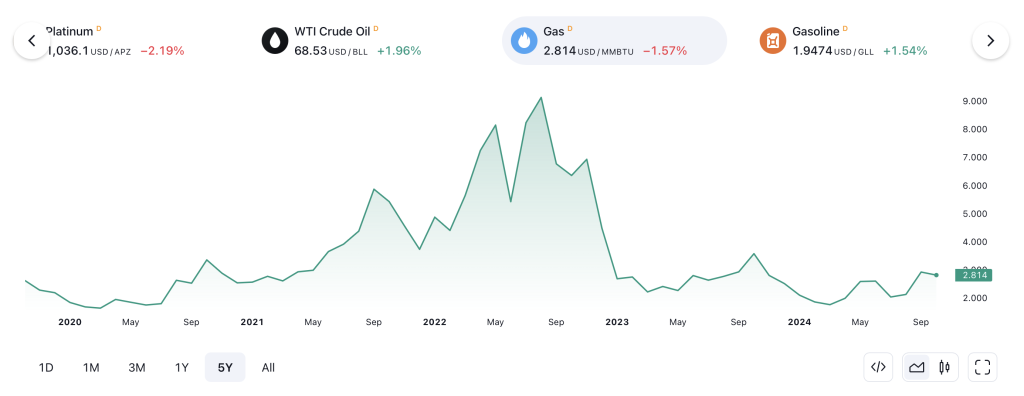The image size is (1024, 396).
Task: Click the blue Gas flame icon
Action: tap(524, 41)
